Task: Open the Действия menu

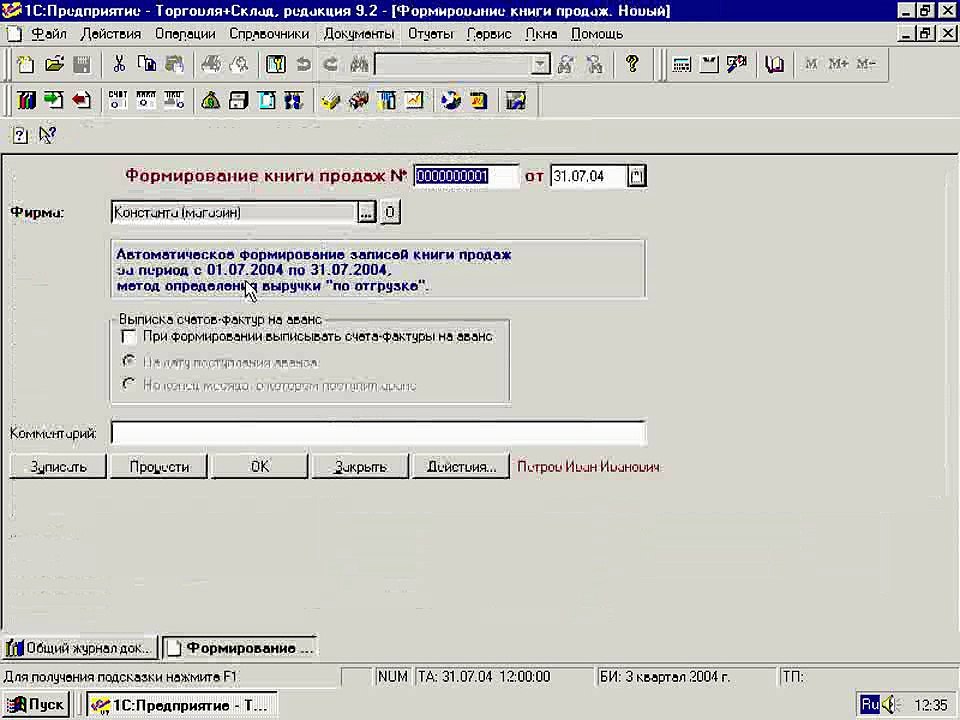Action: [x=111, y=34]
